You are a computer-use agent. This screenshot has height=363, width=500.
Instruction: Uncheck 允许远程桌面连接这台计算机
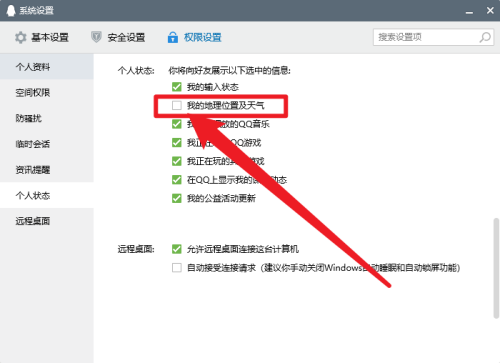point(177,249)
